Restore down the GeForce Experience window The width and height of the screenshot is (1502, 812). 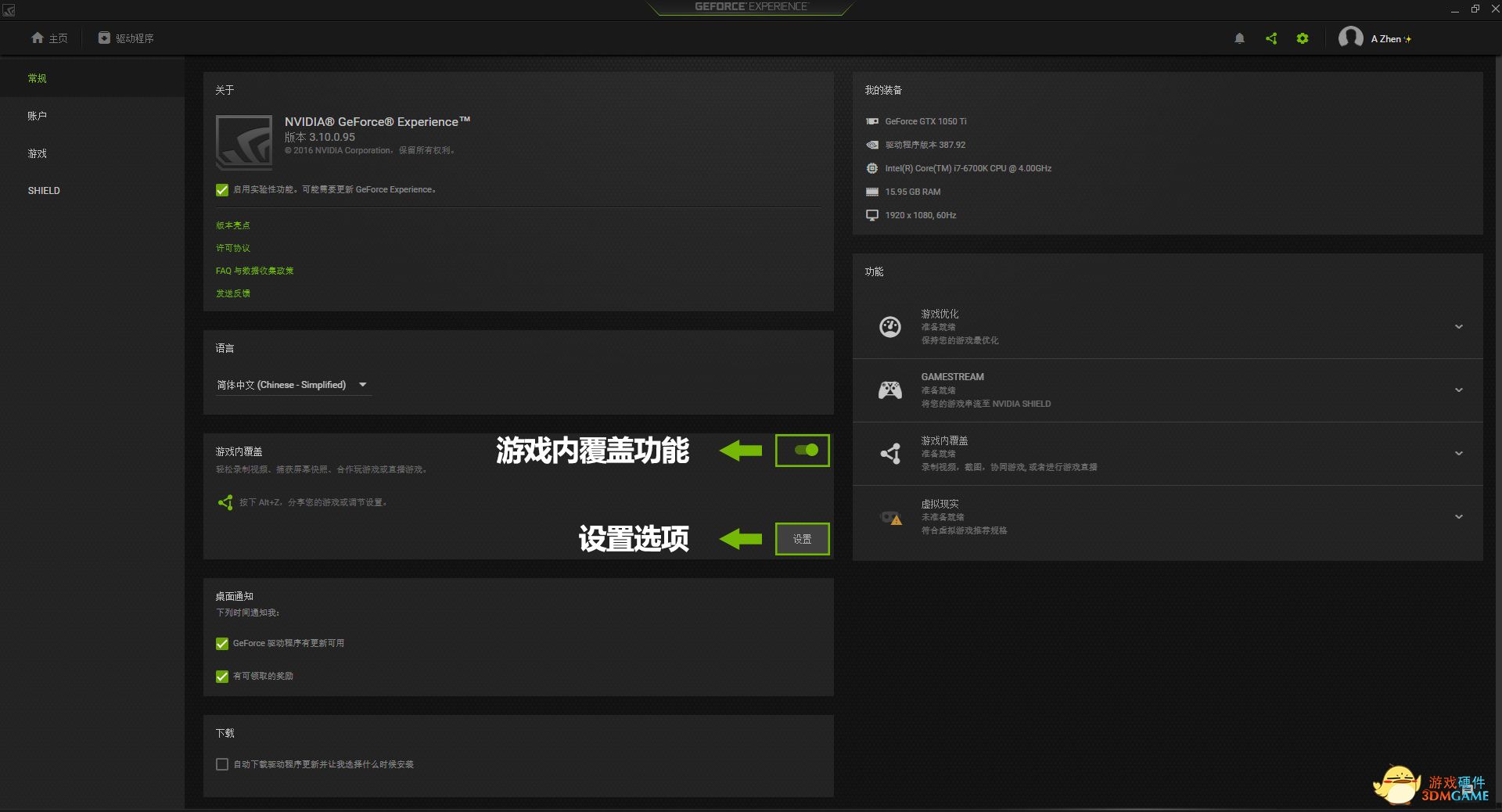tap(1475, 9)
